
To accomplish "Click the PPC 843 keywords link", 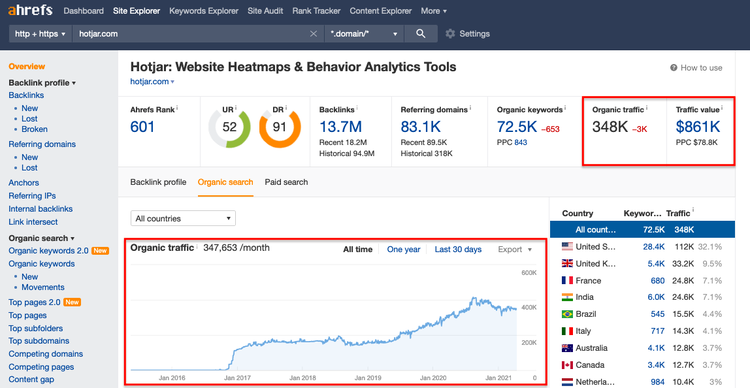I will (x=520, y=143).
